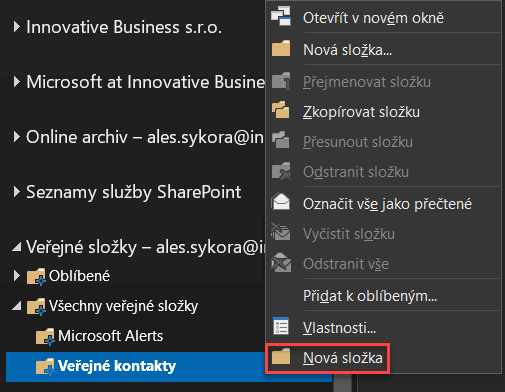Expand Microsoft at Innovative Business node
Viewport: 505px width, 392px height.
(x=16, y=82)
